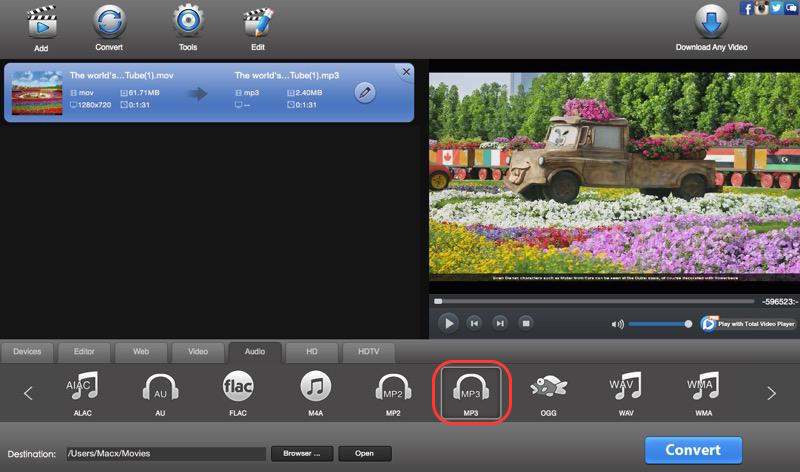Click the Browser... destination button
The height and width of the screenshot is (472, 800).
click(301, 454)
